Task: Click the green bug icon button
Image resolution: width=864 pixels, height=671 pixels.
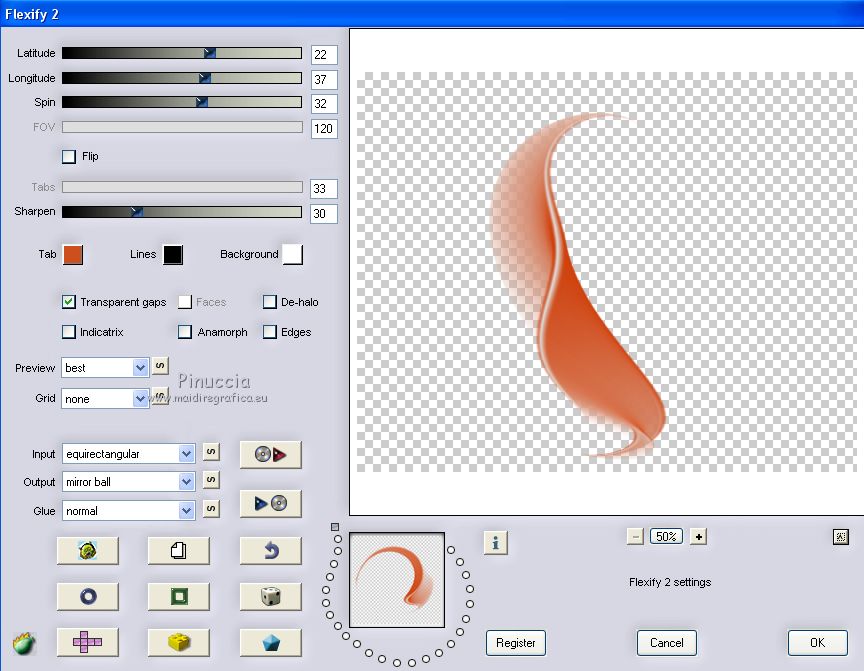Action: coord(88,550)
